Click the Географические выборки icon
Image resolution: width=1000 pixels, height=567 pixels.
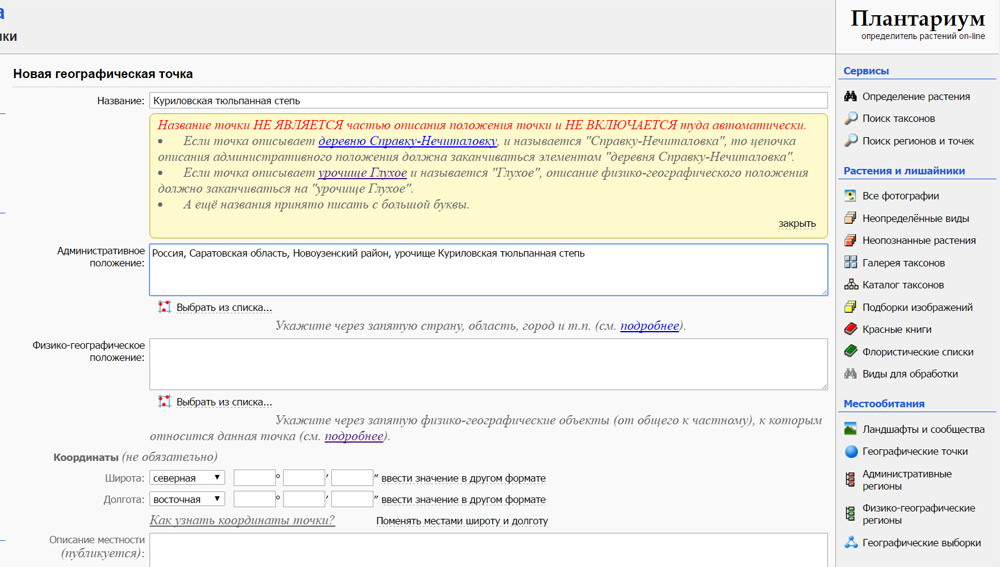851,543
